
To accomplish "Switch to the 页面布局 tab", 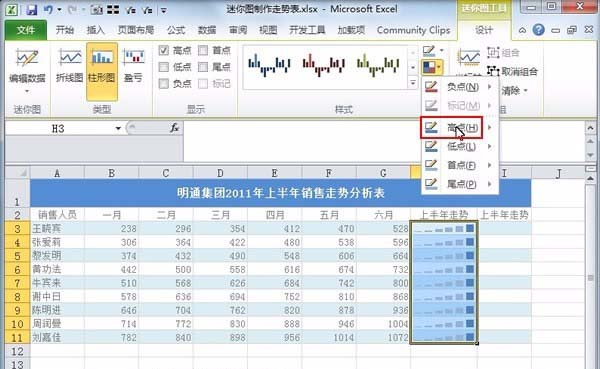I will 136,30.
